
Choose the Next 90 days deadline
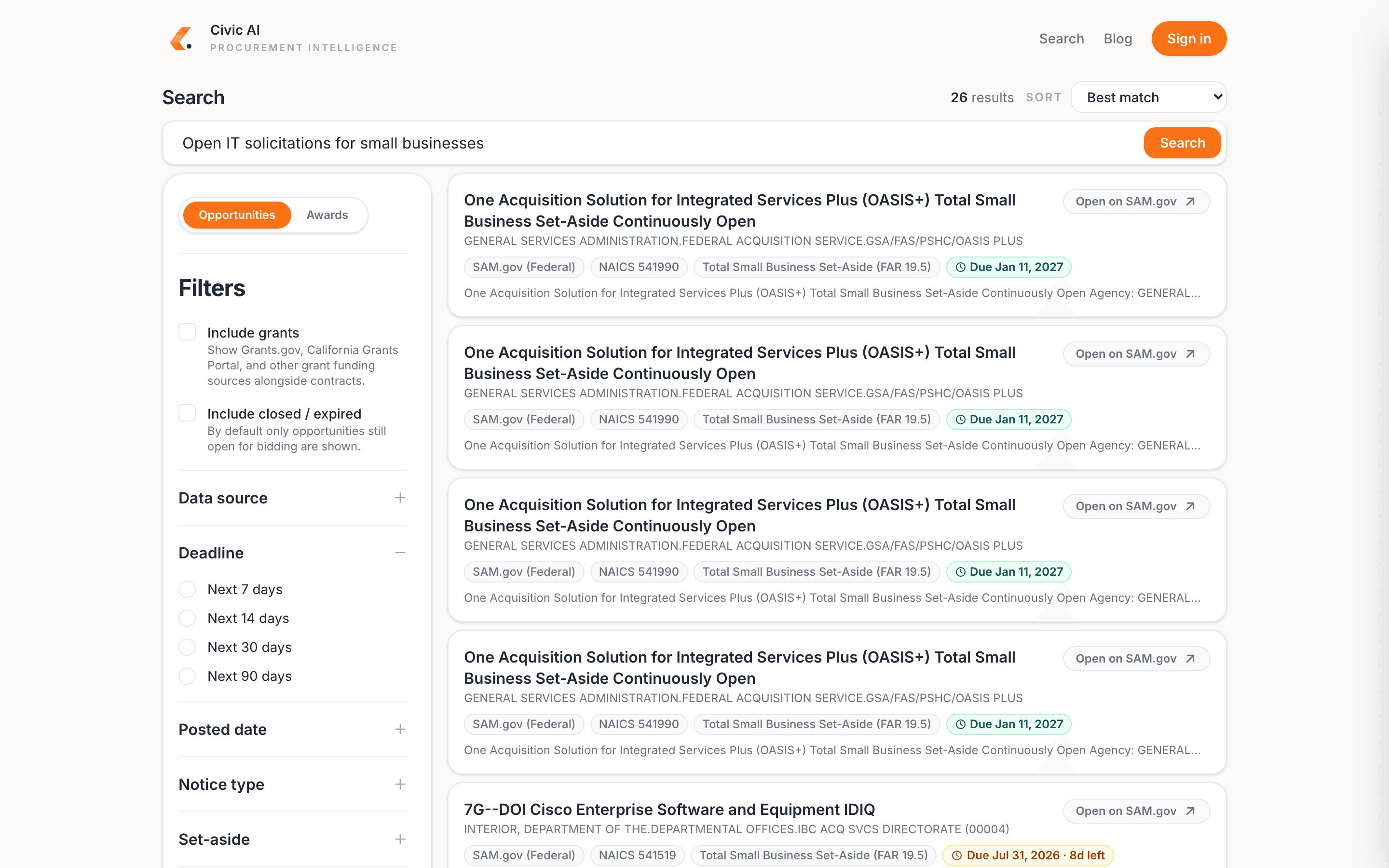pos(187,676)
